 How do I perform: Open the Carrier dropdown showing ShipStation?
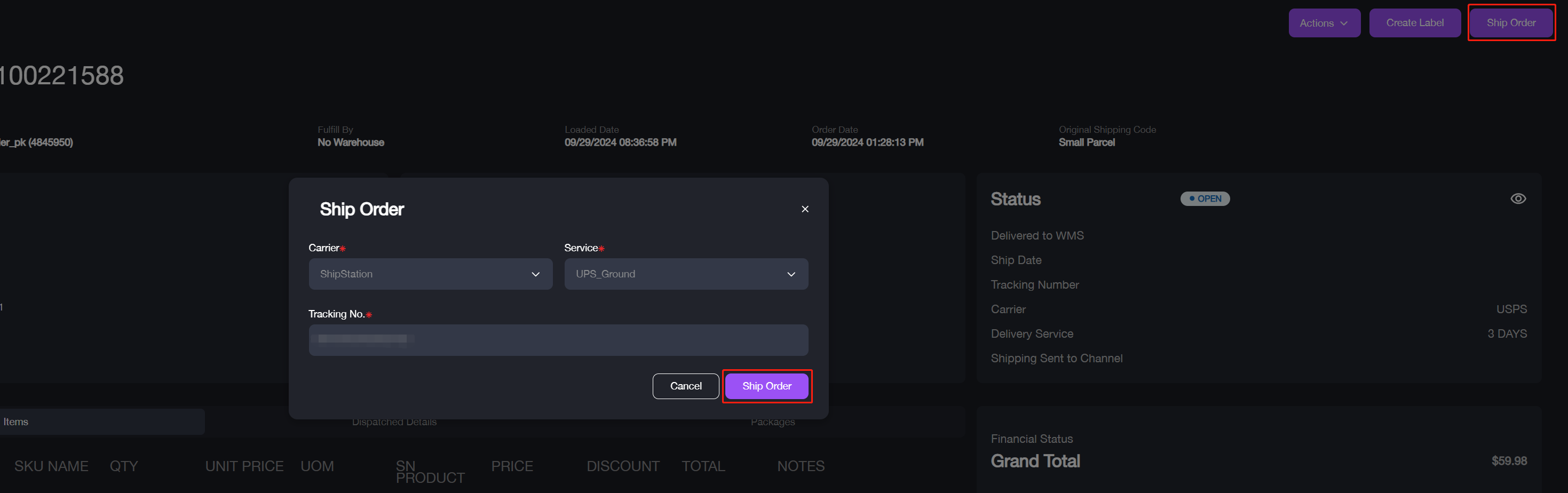430,274
